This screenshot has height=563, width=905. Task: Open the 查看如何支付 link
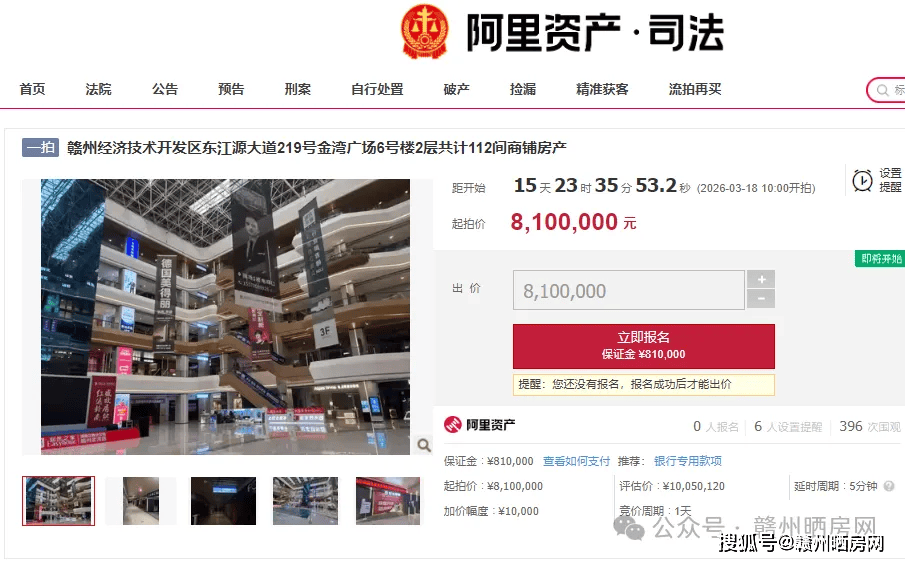(x=576, y=461)
